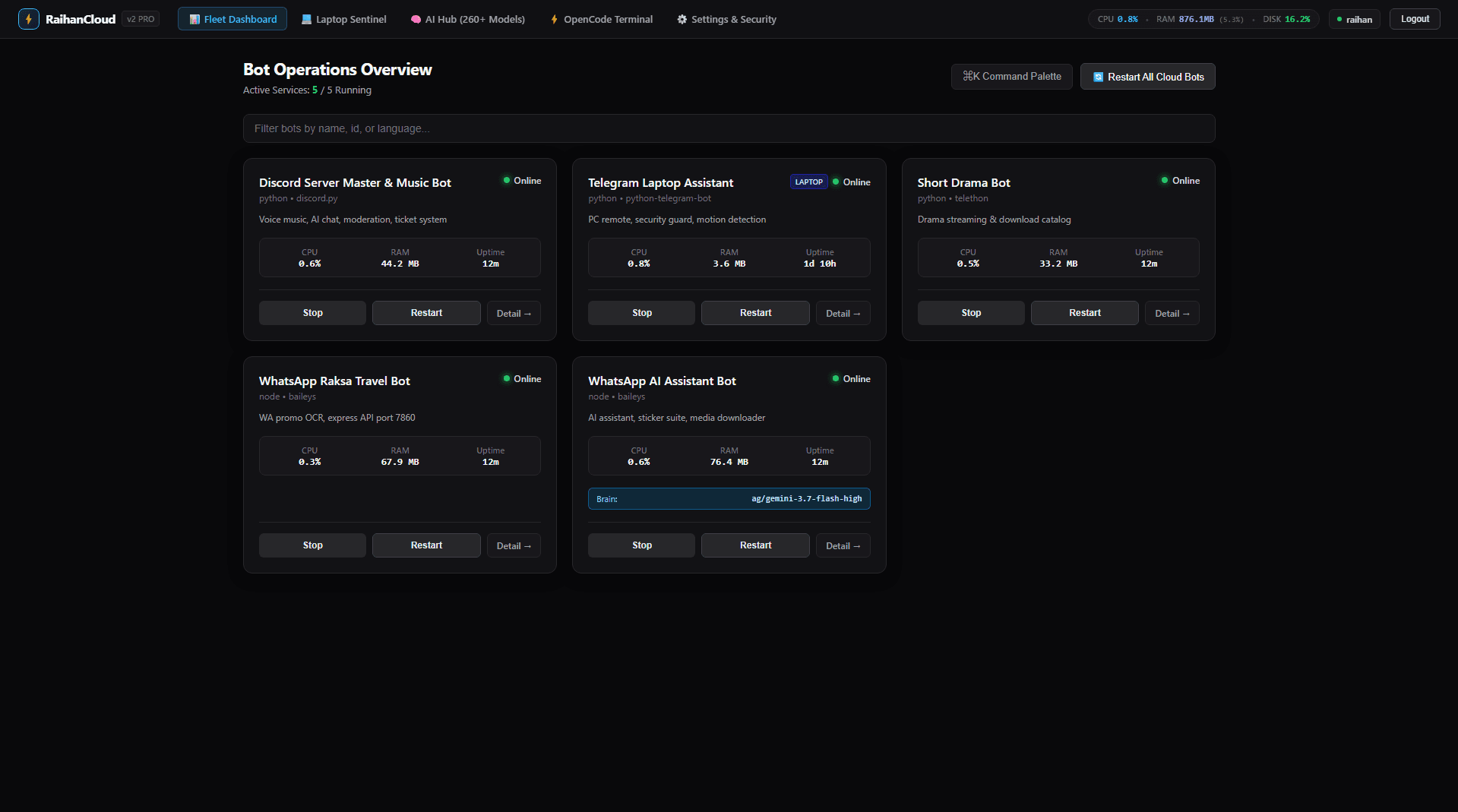Open Detail for Discord Server Master bot
The height and width of the screenshot is (812, 1458).
514,313
